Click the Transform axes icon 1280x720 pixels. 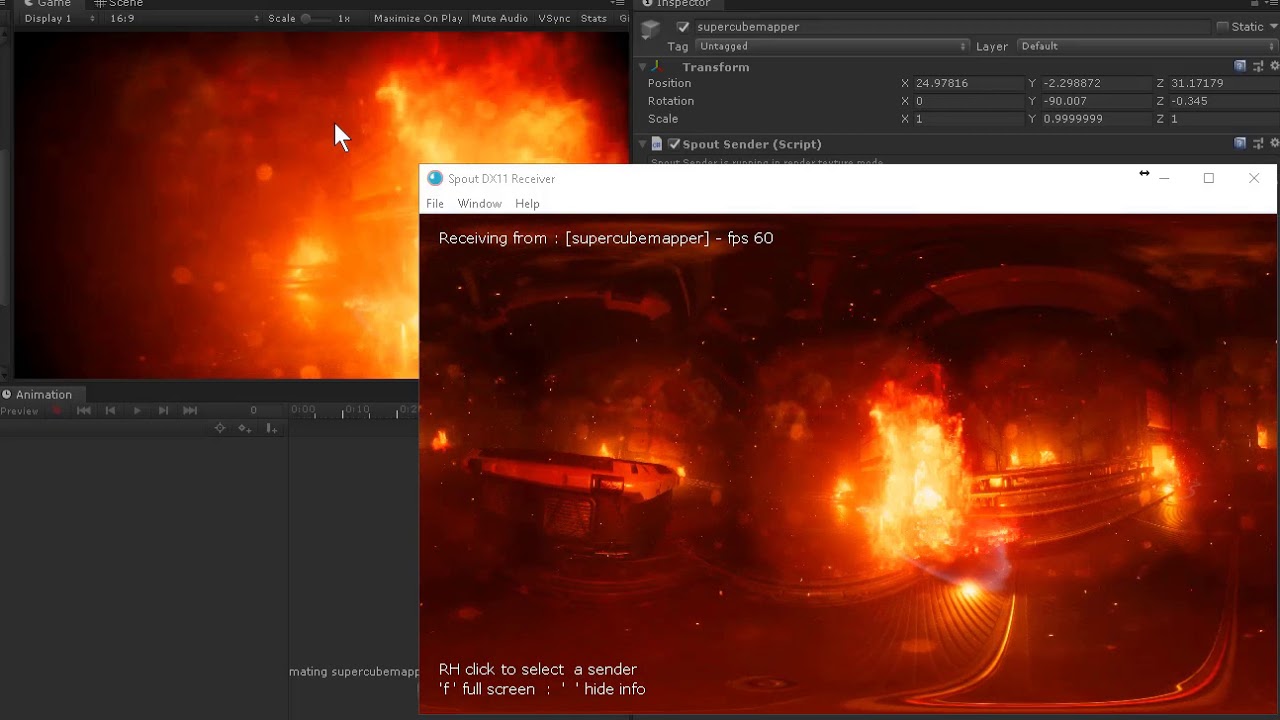(657, 67)
